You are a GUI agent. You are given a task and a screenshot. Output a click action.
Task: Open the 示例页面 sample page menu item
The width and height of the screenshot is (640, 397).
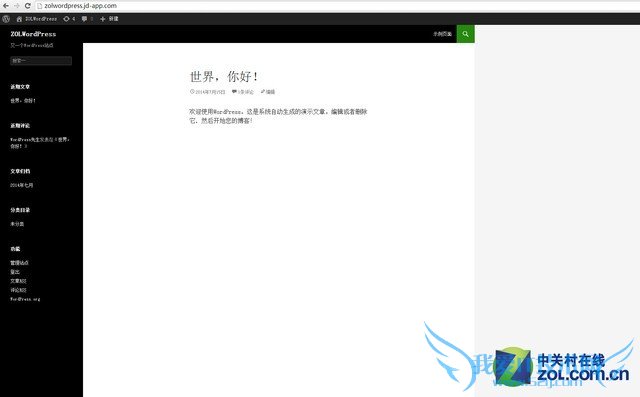point(442,34)
